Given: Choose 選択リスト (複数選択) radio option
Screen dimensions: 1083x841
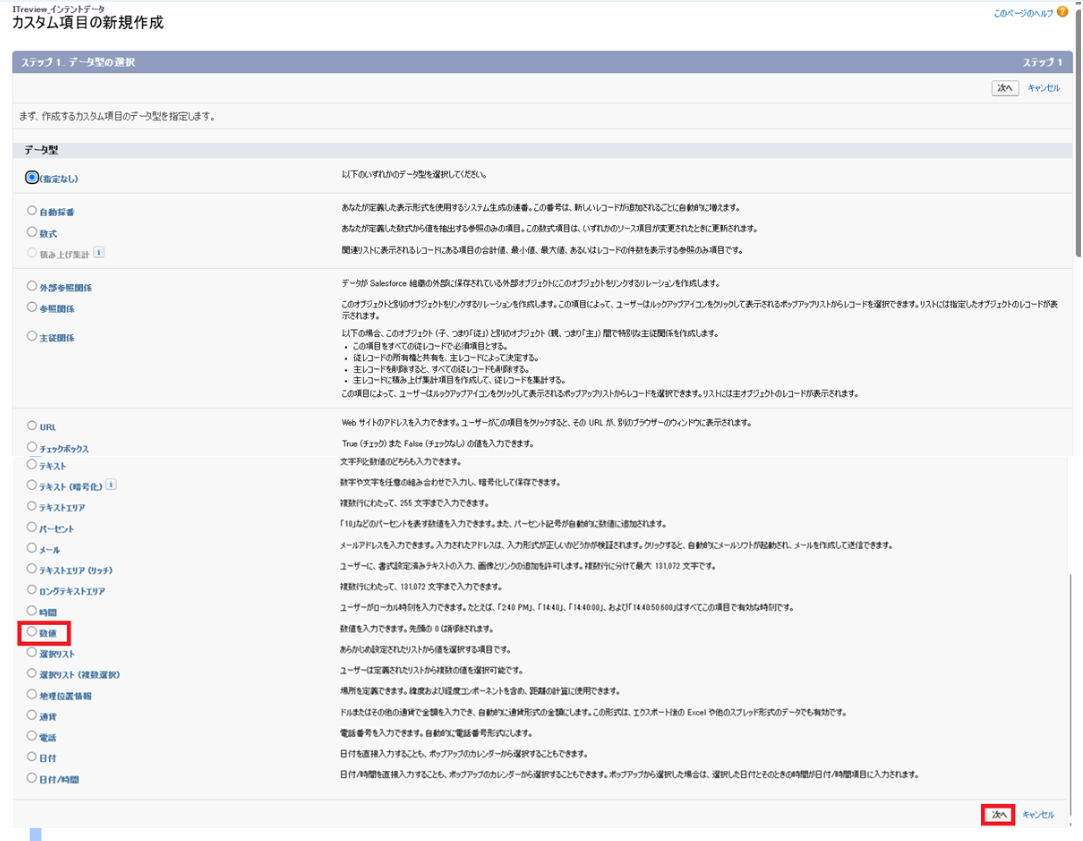Looking at the screenshot, I should pos(33,673).
